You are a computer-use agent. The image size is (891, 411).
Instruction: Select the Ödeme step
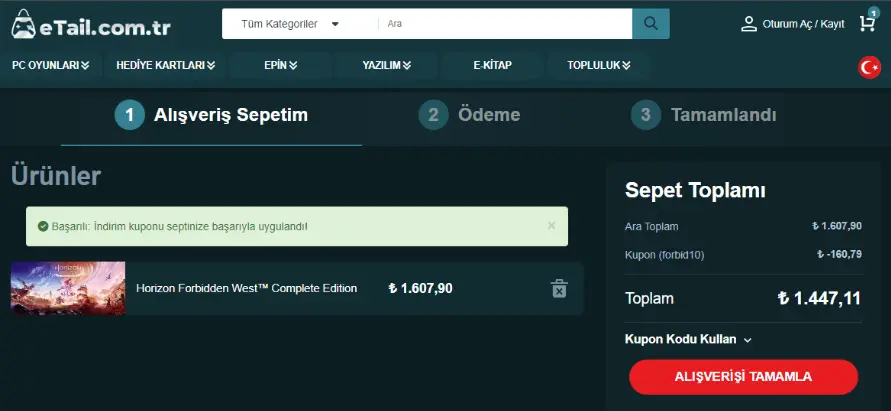pyautogui.click(x=469, y=115)
